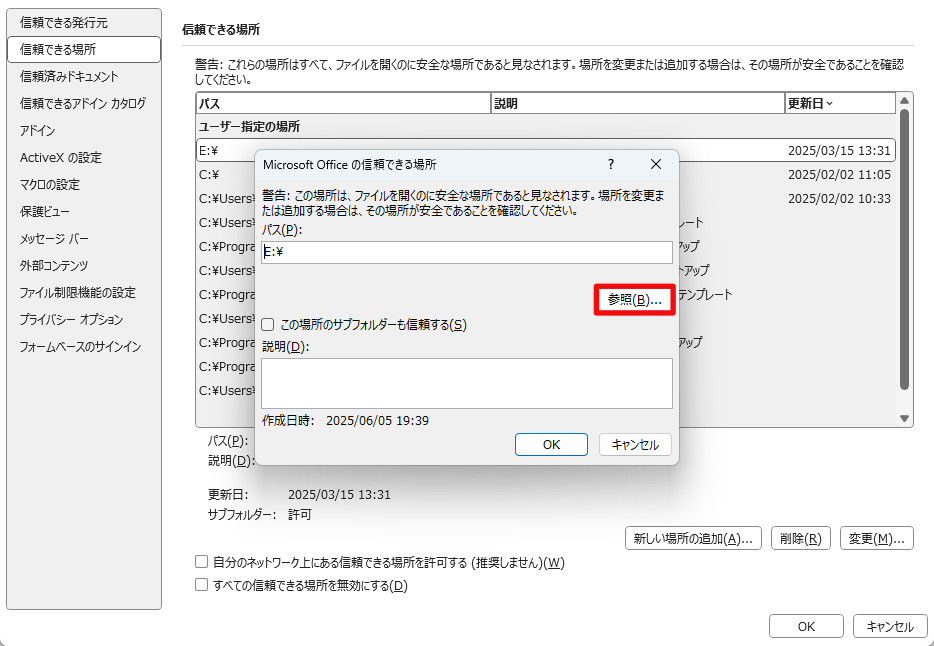Close the Microsoft Office trusted location dialog
The width and height of the screenshot is (934, 646).
656,164
